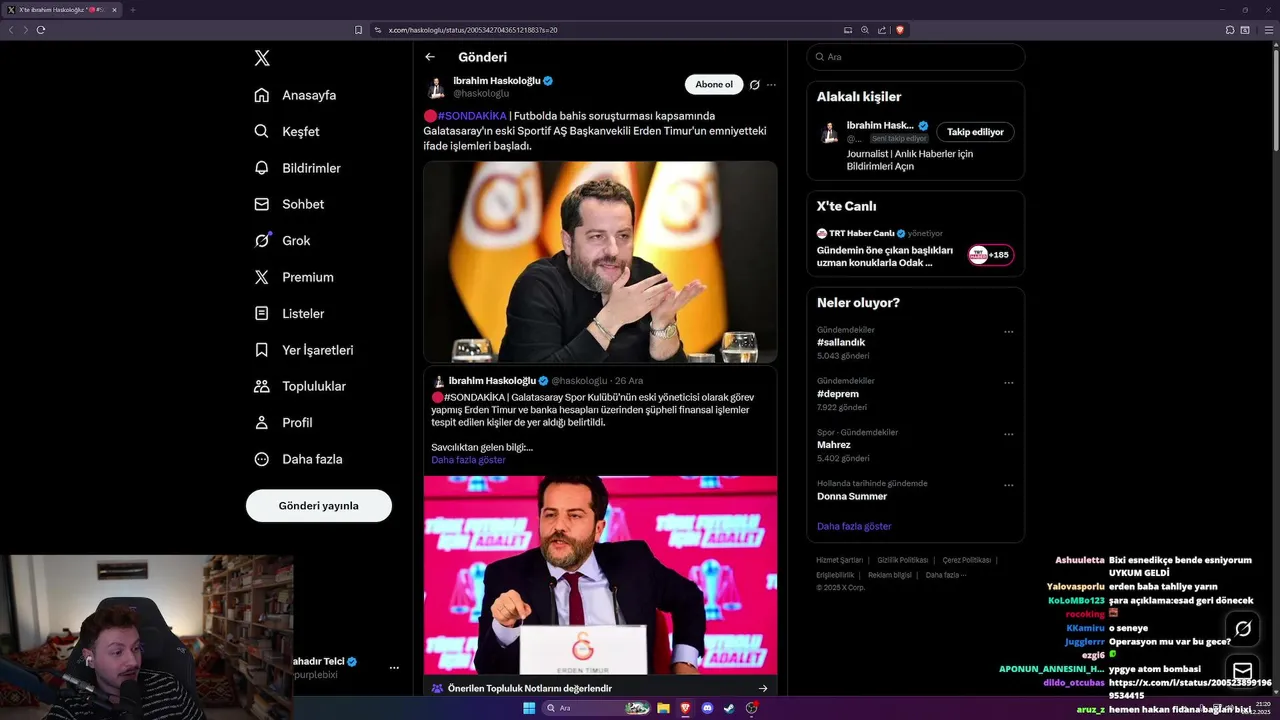Open Grok from the sidebar
The height and width of the screenshot is (720, 1280).
pos(282,240)
